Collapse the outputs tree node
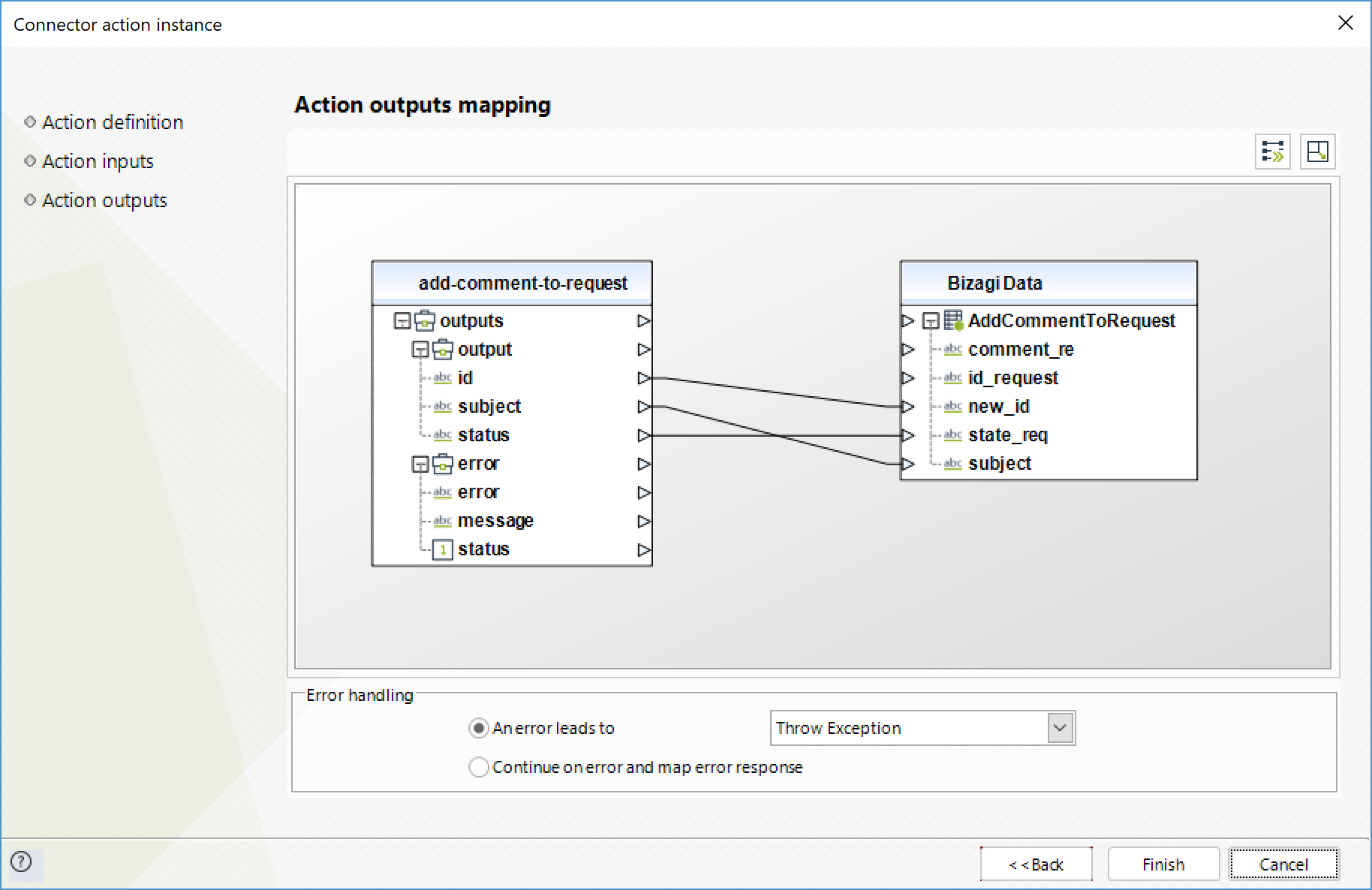 click(x=402, y=321)
